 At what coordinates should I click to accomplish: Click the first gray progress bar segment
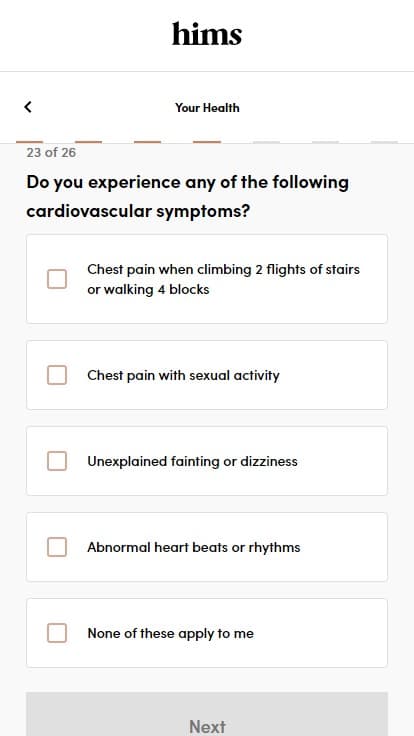[266, 142]
